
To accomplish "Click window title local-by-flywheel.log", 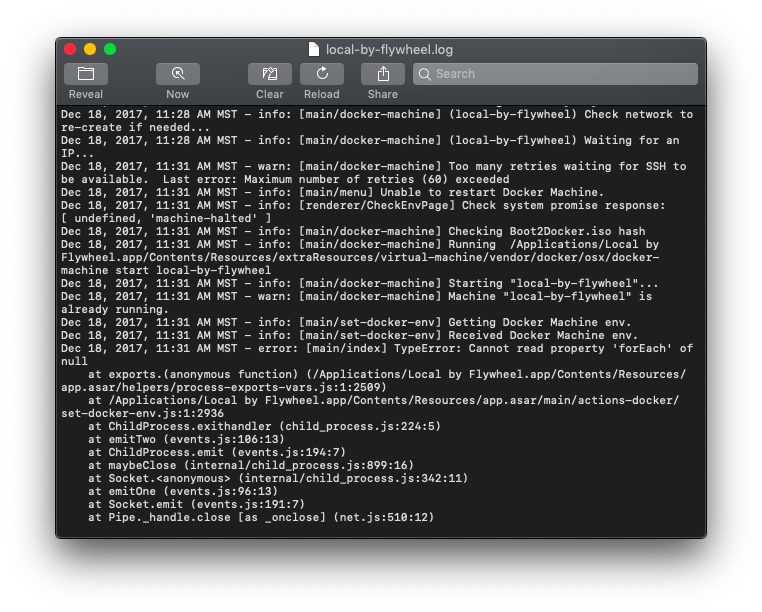I will [389, 50].
